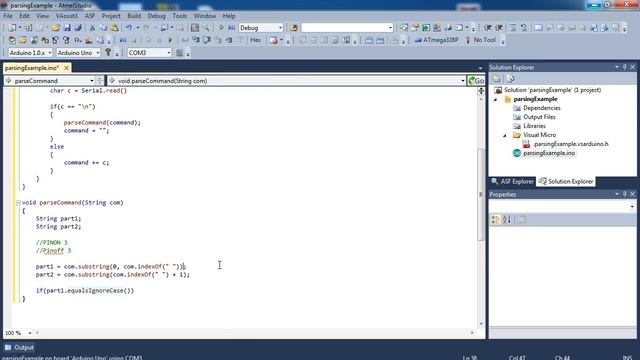640x360 pixels.
Task: Click the No Tool button
Action: point(480,40)
